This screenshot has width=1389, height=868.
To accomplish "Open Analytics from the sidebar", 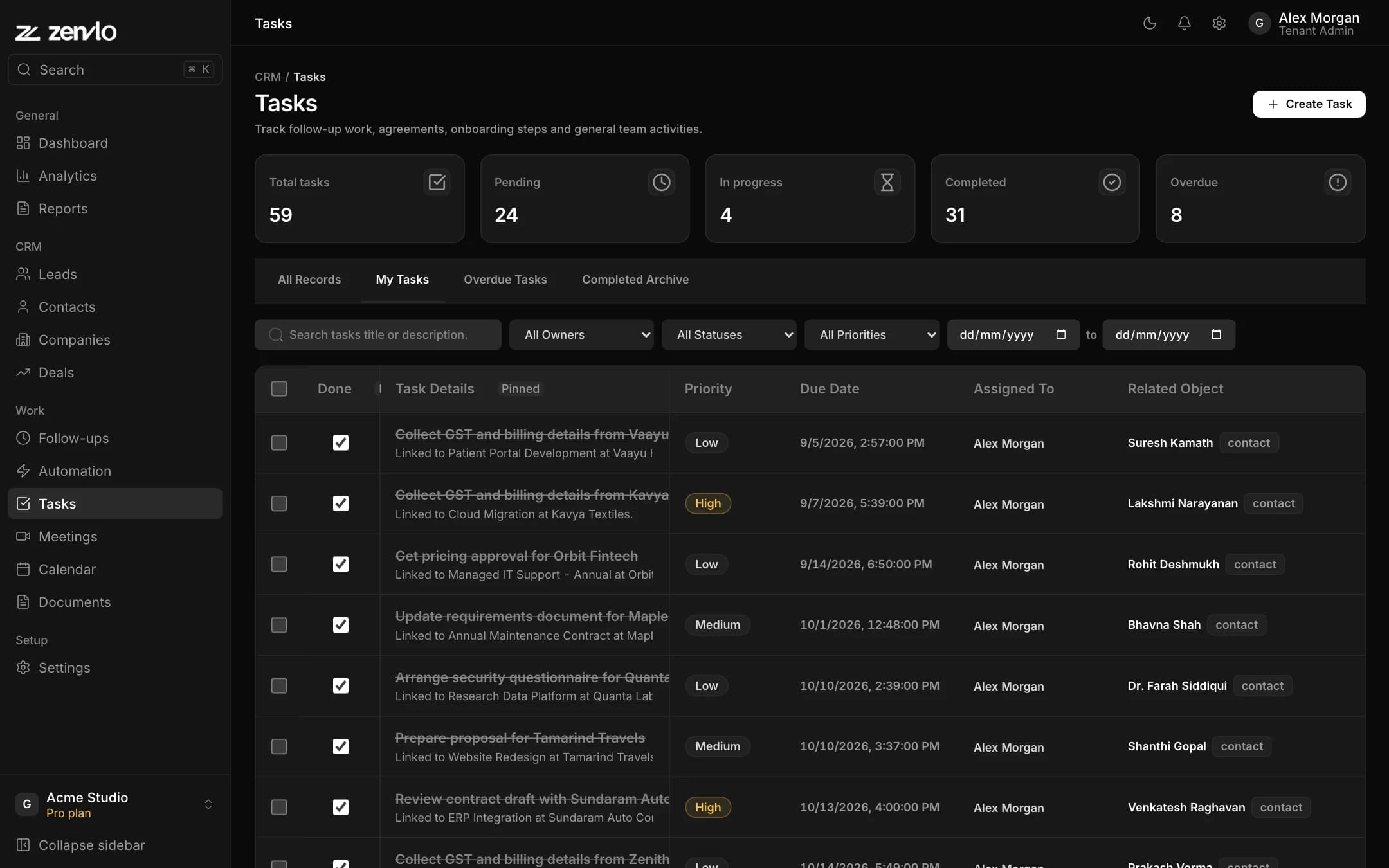I will (x=115, y=176).
